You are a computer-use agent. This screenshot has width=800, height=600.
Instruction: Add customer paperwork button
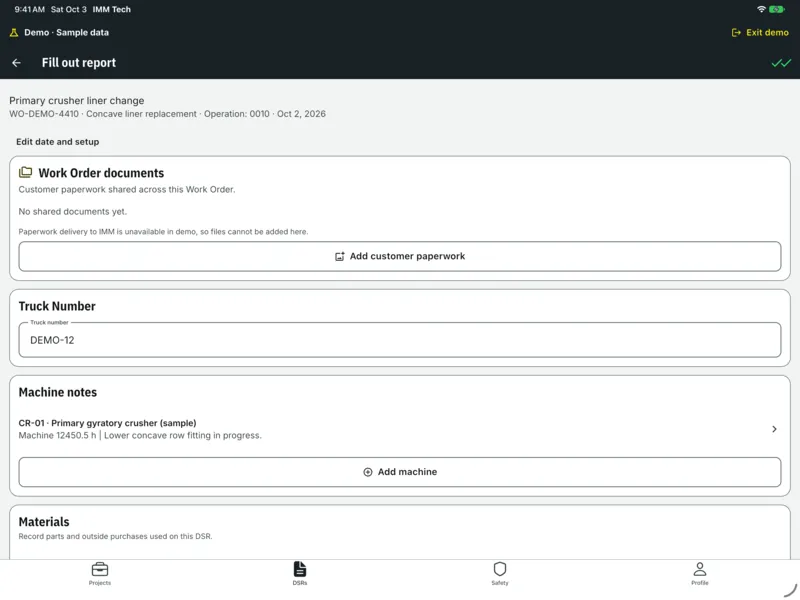point(400,257)
